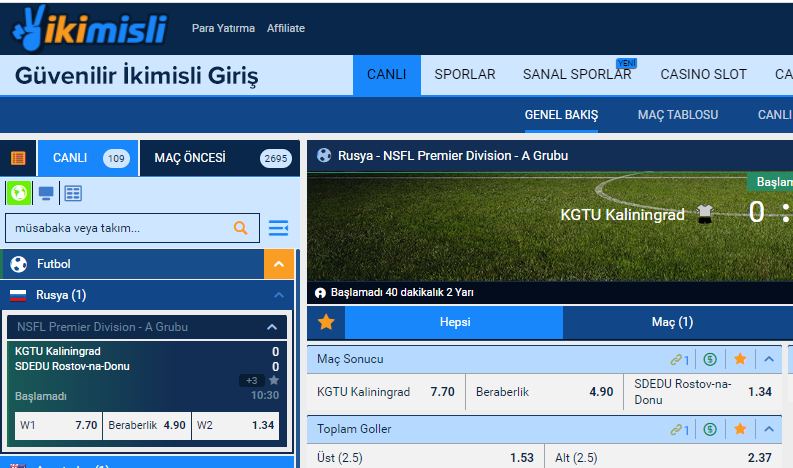Viewport: 793px width, 468px height.
Task: Collapse NSFL Premier Division - A Grubu league
Action: [272, 327]
